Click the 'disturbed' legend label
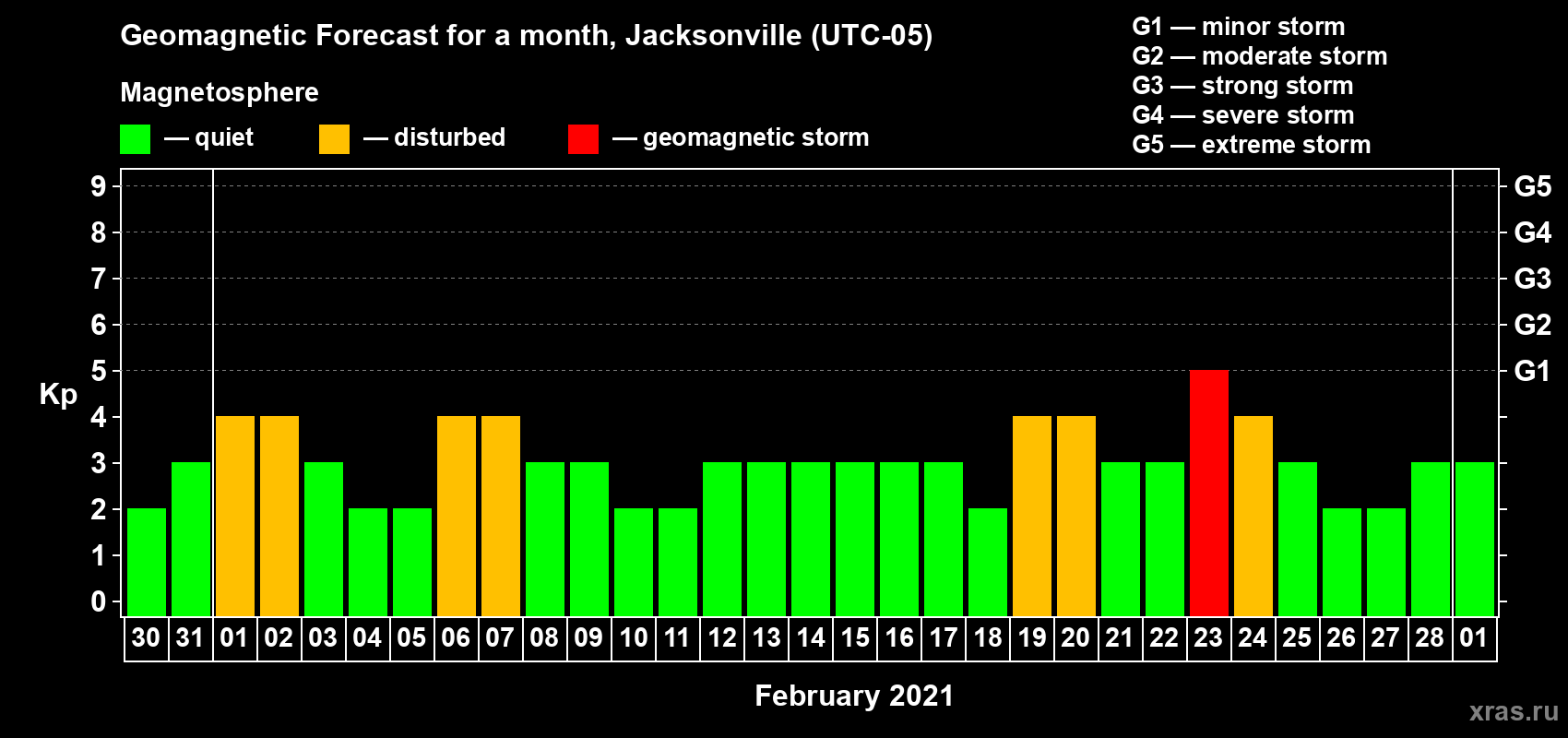The height and width of the screenshot is (738, 1568). 449,137
